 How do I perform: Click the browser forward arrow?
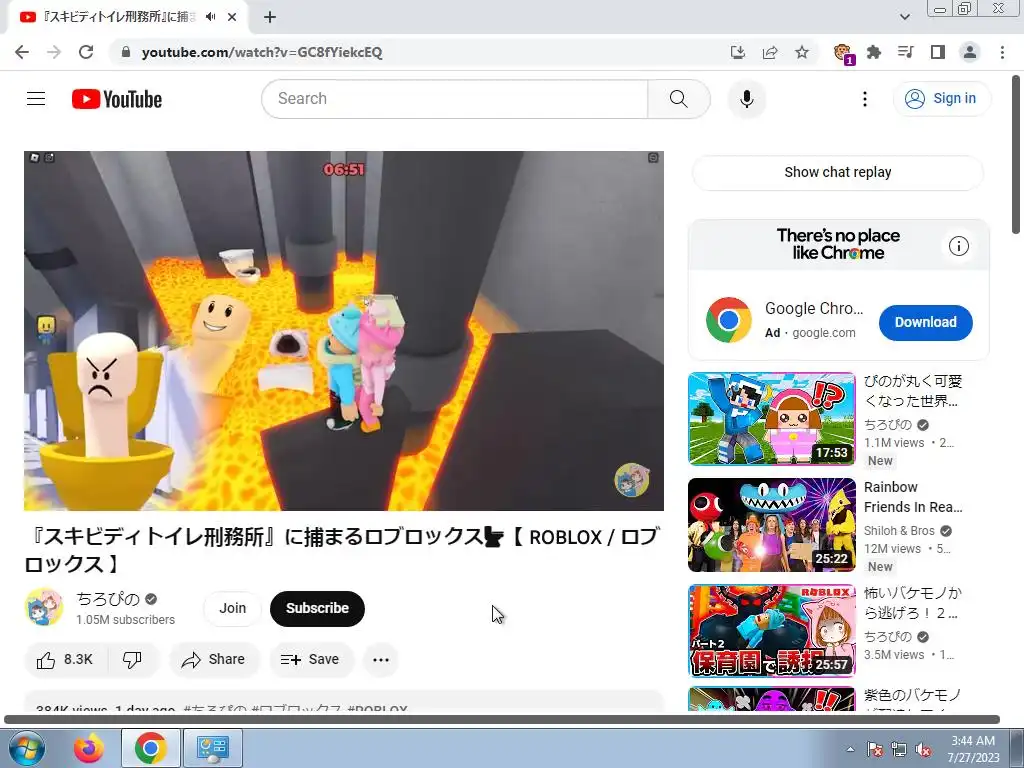tap(54, 52)
